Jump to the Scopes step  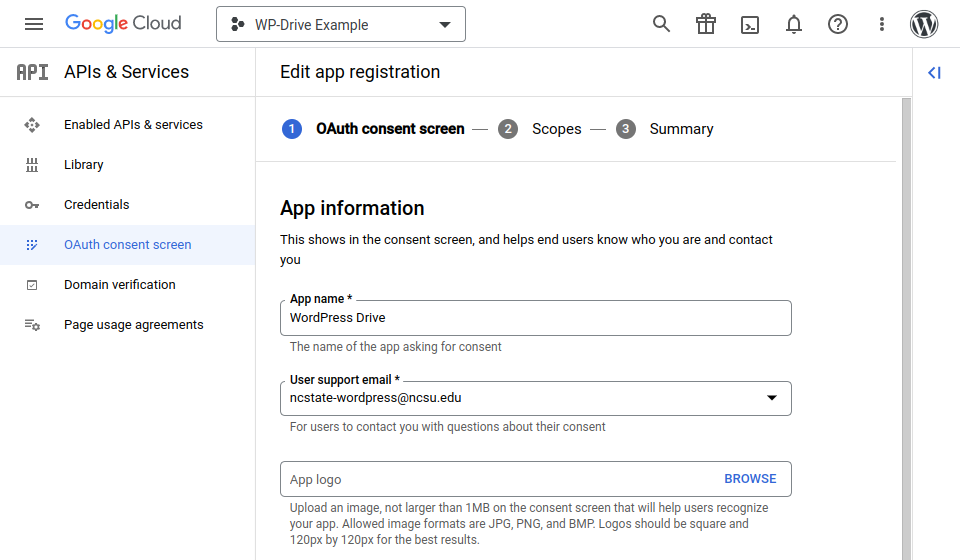(556, 129)
